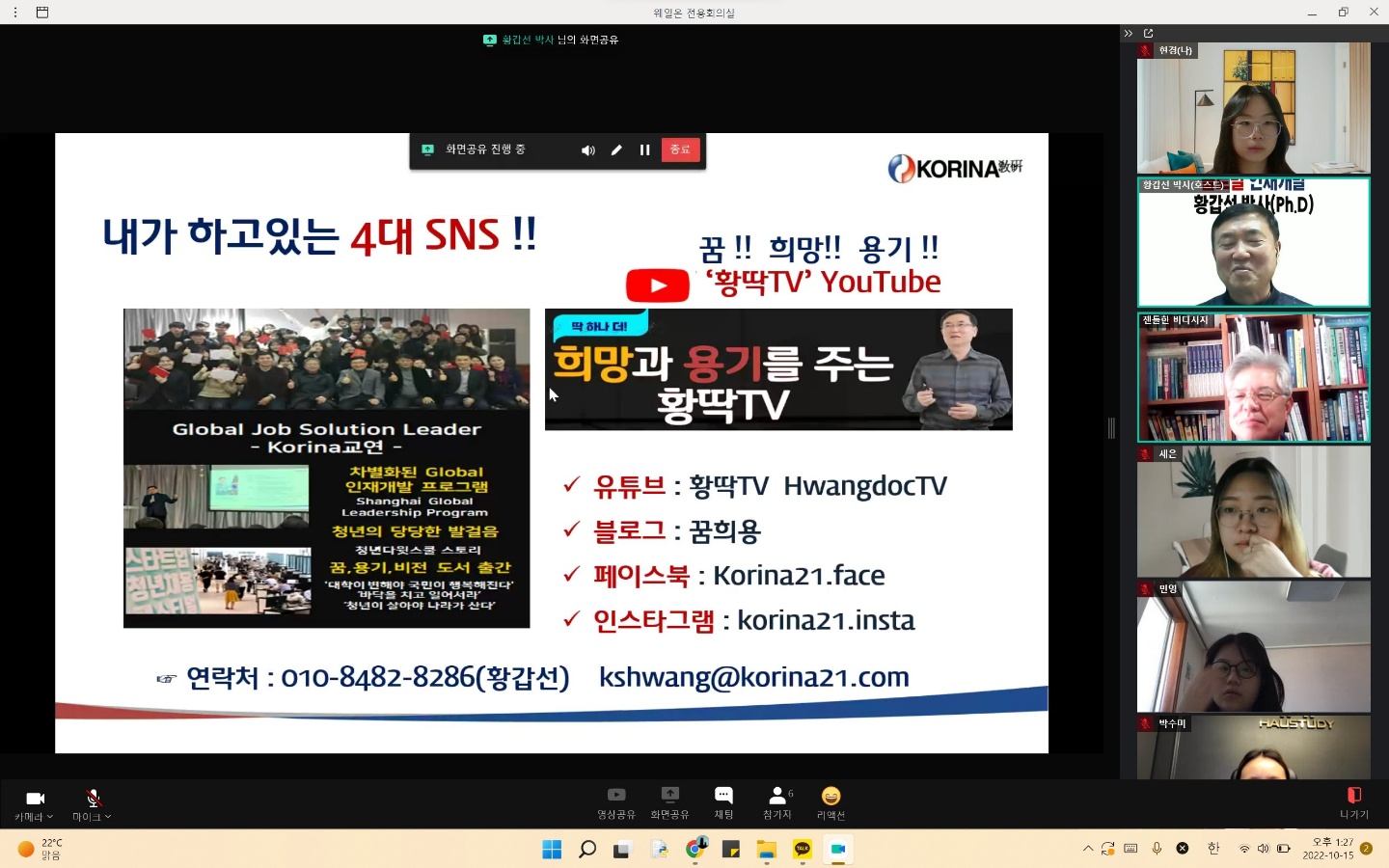The height and width of the screenshot is (868, 1389).
Task: Toggle Korean 한 input mode
Action: click(x=1213, y=849)
